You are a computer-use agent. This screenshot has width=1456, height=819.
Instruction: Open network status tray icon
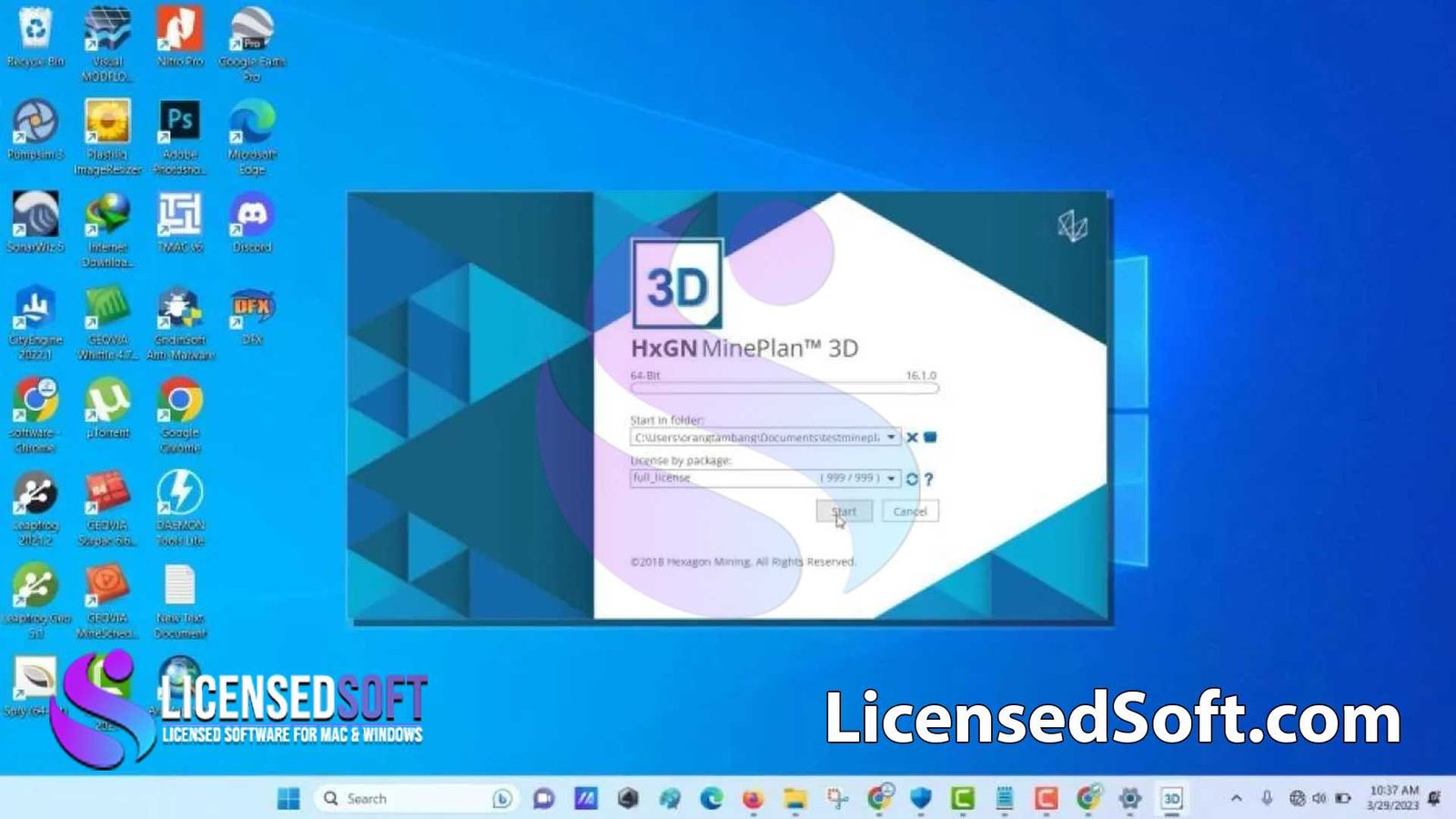tap(1297, 798)
